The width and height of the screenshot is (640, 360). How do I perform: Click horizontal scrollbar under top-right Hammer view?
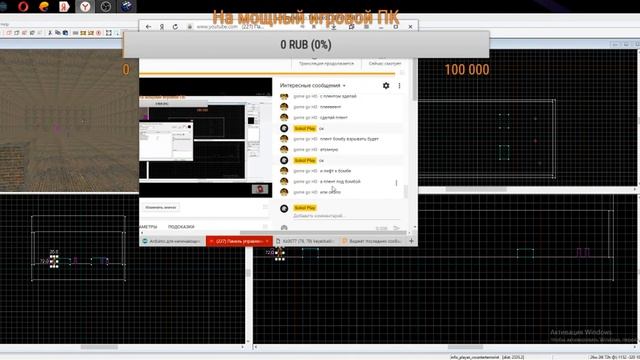[476, 189]
